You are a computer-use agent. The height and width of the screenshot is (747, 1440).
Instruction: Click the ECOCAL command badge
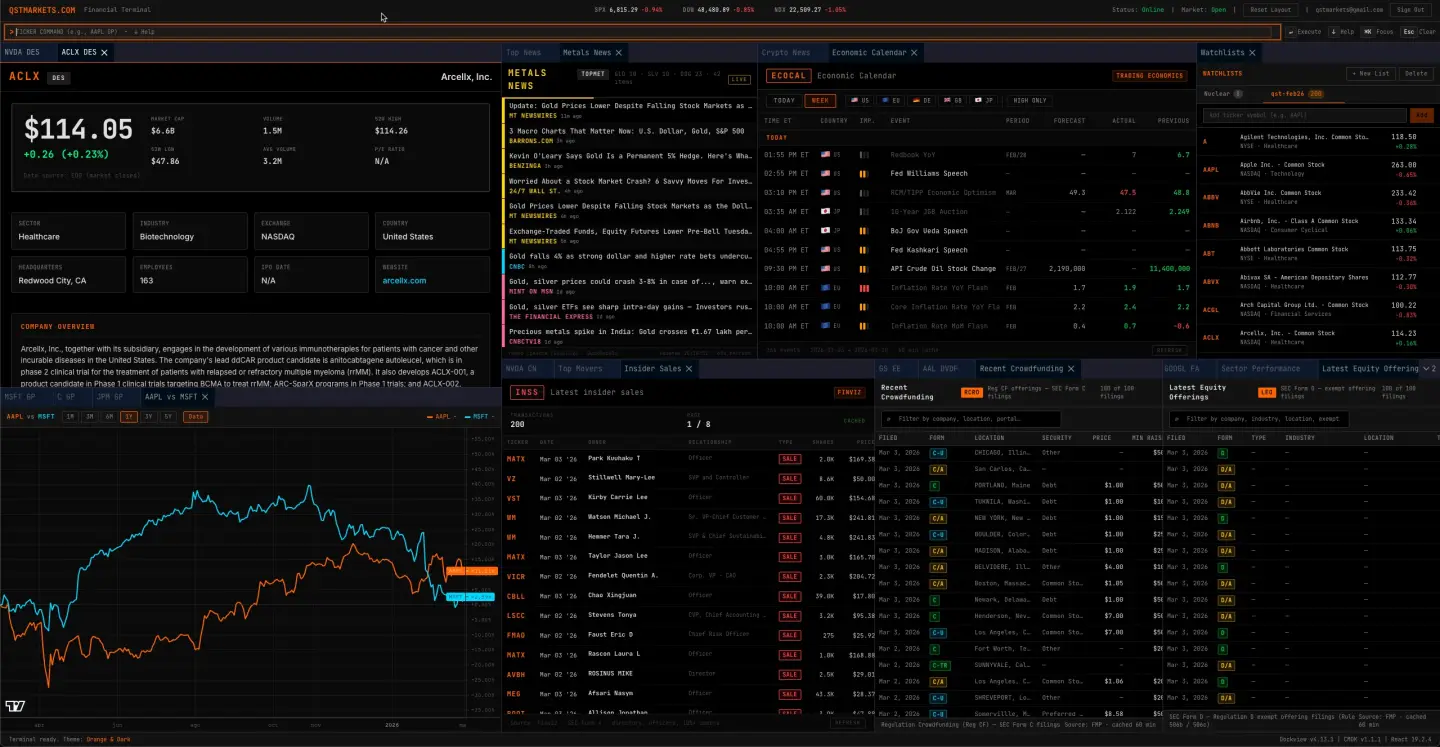(788, 75)
